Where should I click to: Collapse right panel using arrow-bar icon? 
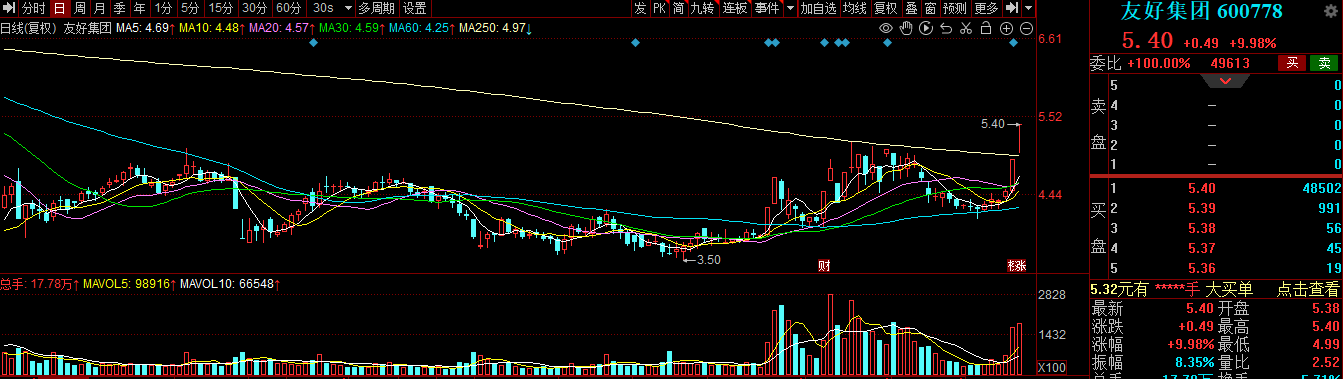coord(1012,8)
